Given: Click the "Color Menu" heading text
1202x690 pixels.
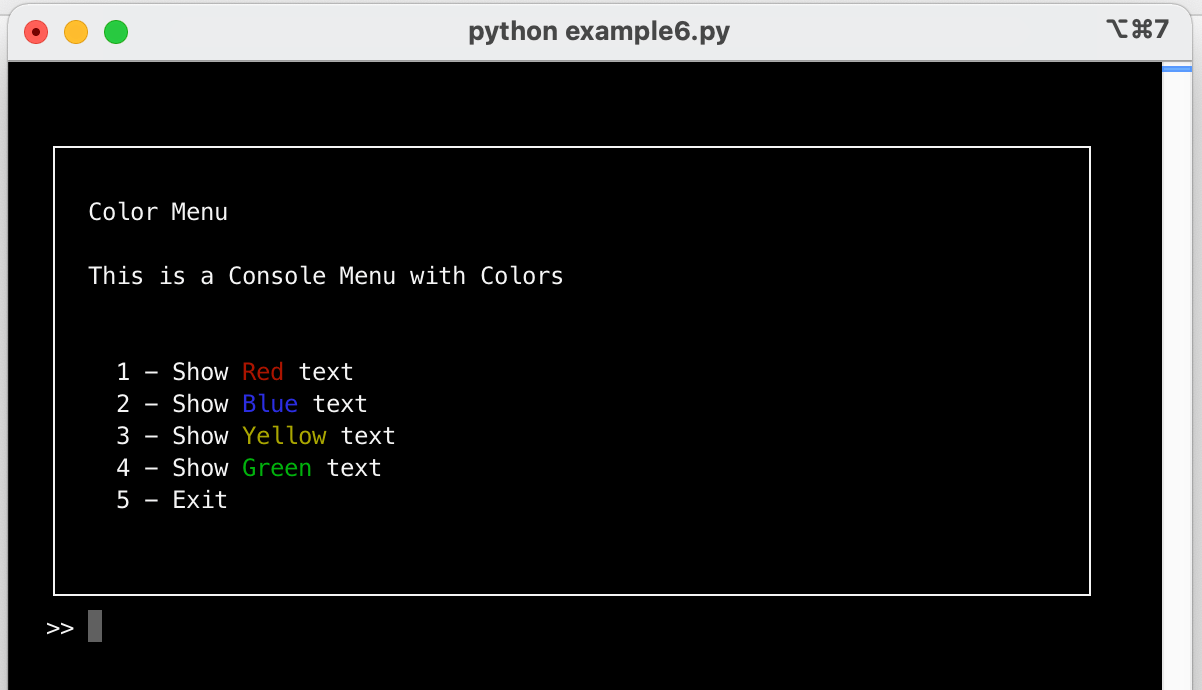Looking at the screenshot, I should pos(157,211).
